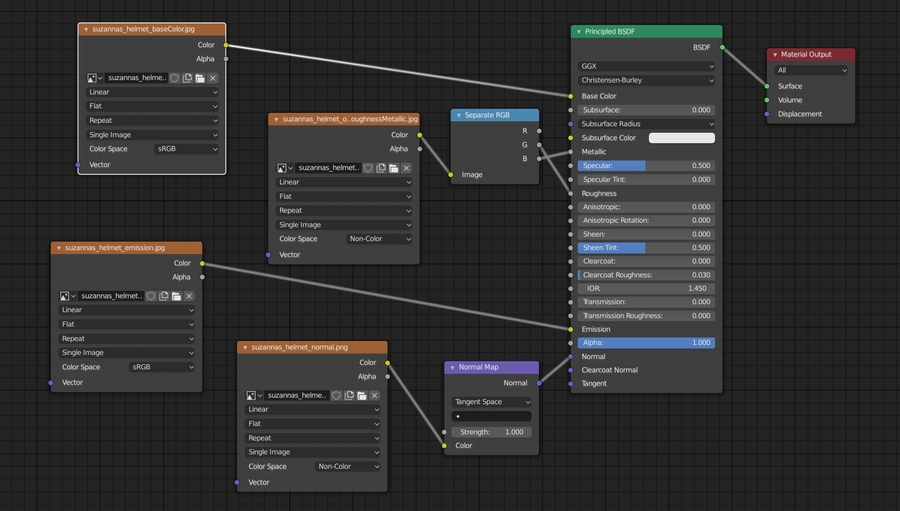
Task: Toggle fake user shield on emission node
Action: point(151,296)
